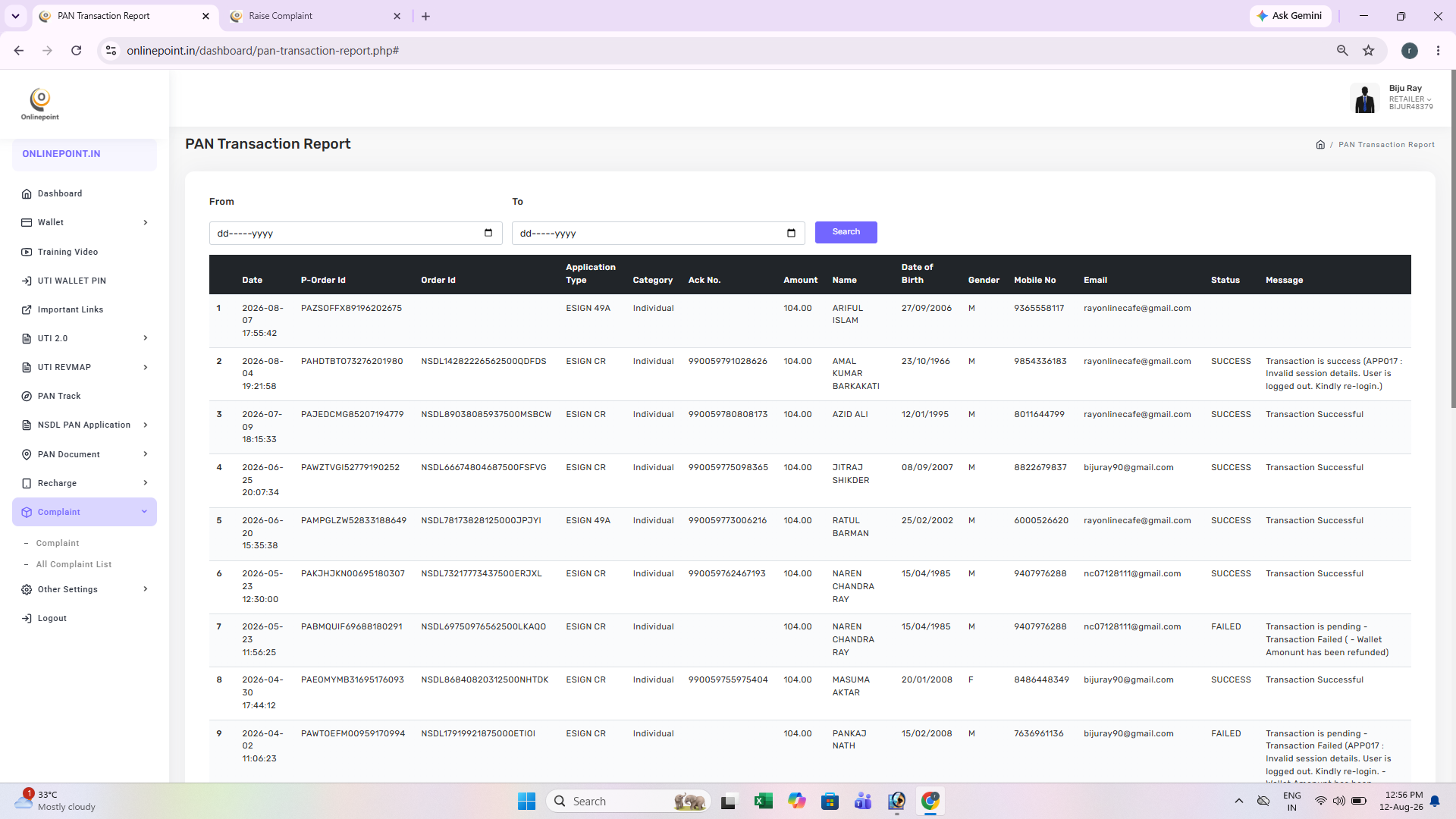The width and height of the screenshot is (1456, 819).
Task: Switch to the Raise Complaint tab
Action: coord(317,16)
